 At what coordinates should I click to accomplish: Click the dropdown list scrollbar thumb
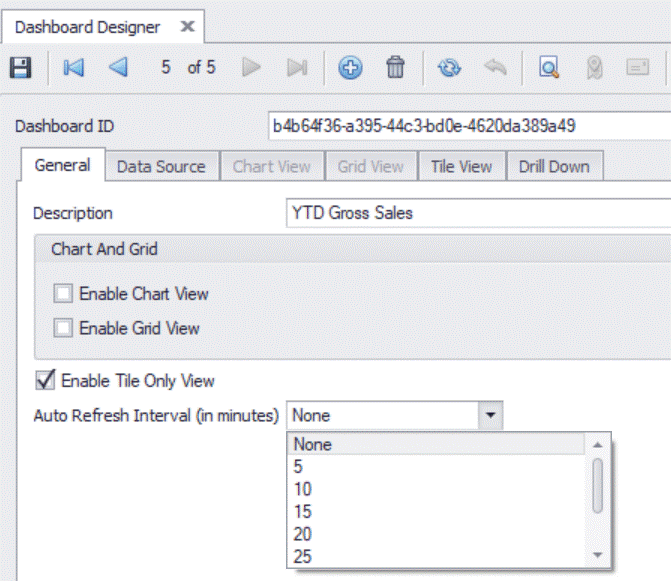(x=597, y=484)
